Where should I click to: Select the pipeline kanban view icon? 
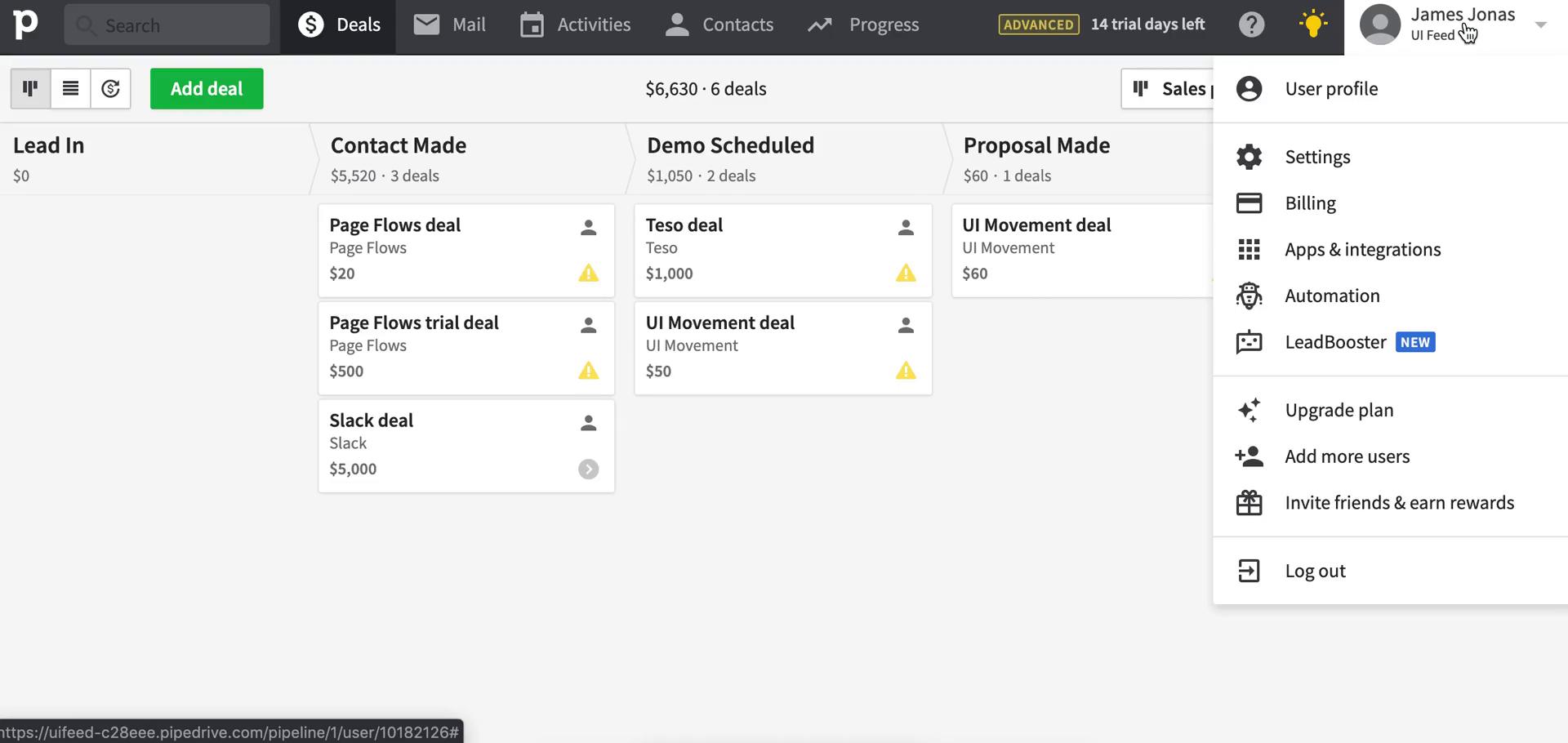pyautogui.click(x=30, y=88)
